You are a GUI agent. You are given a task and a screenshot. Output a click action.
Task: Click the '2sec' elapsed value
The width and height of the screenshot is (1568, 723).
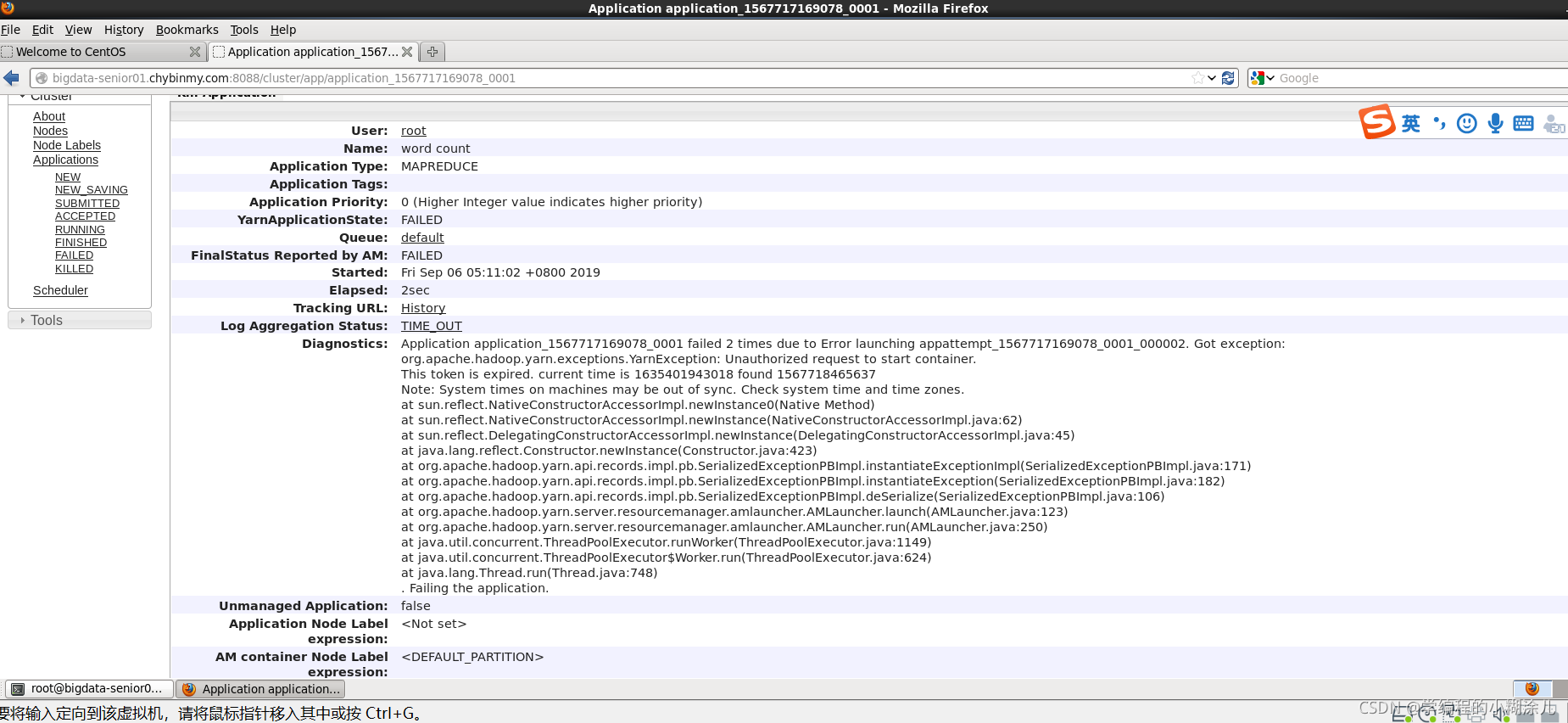[x=416, y=290]
